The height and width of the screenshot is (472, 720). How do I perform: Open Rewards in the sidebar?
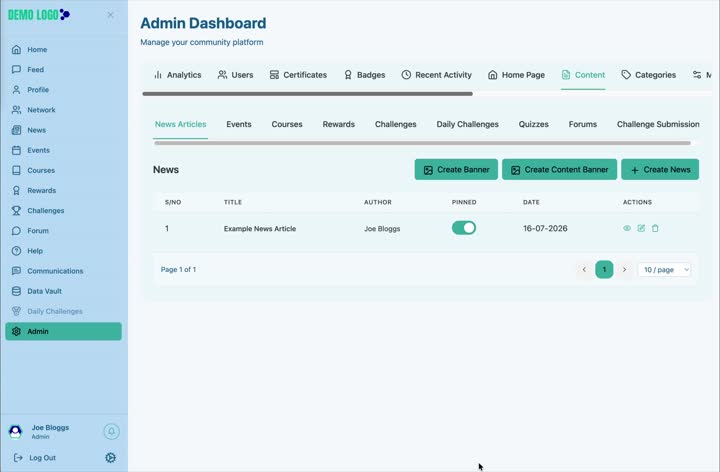pos(63,191)
